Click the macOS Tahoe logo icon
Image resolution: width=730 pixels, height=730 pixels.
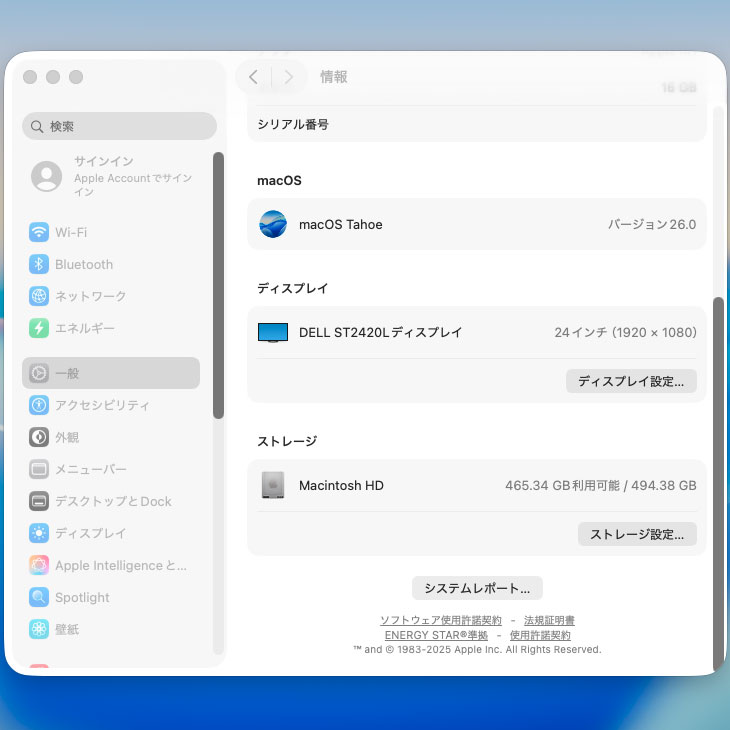(x=273, y=224)
